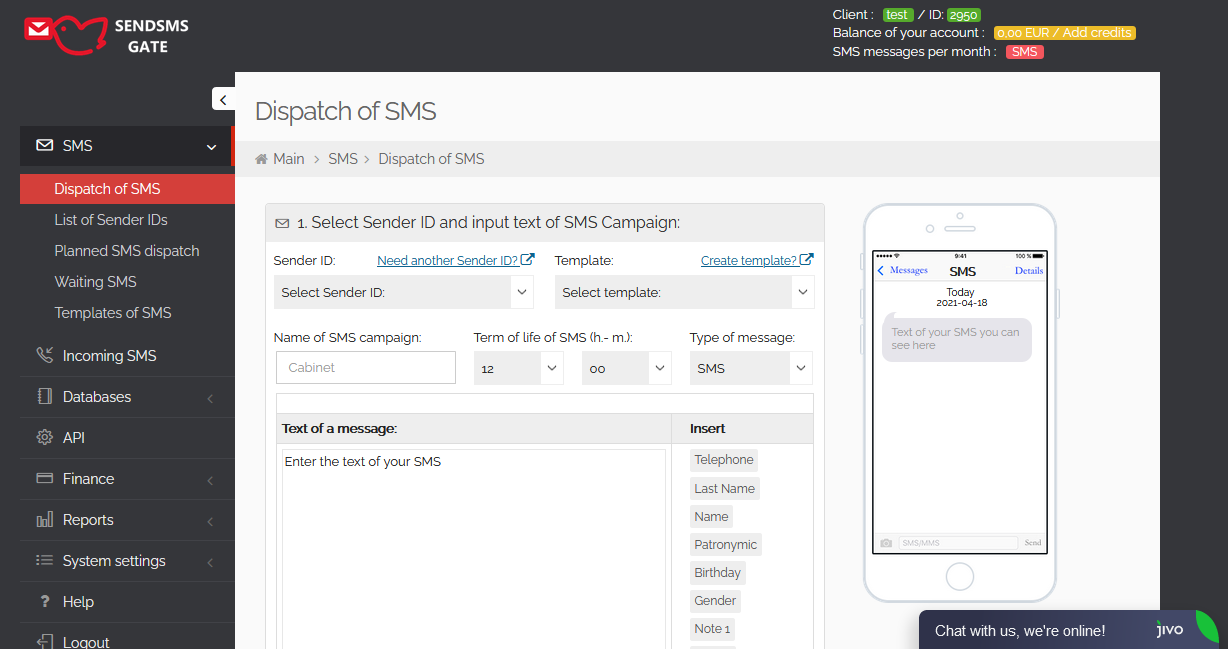Collapse sidebar using the left arrow button
This screenshot has width=1228, height=649.
tap(223, 99)
